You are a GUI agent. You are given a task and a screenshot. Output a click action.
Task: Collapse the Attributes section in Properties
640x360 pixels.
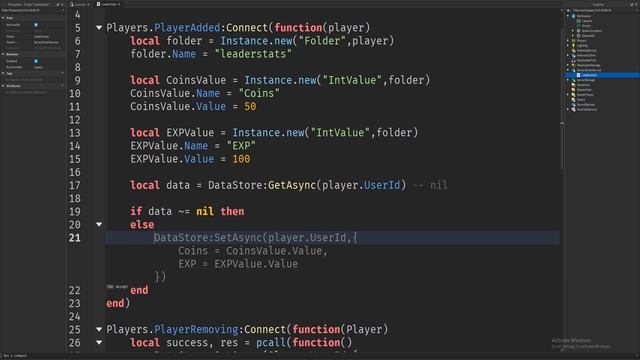pyautogui.click(x=3, y=86)
